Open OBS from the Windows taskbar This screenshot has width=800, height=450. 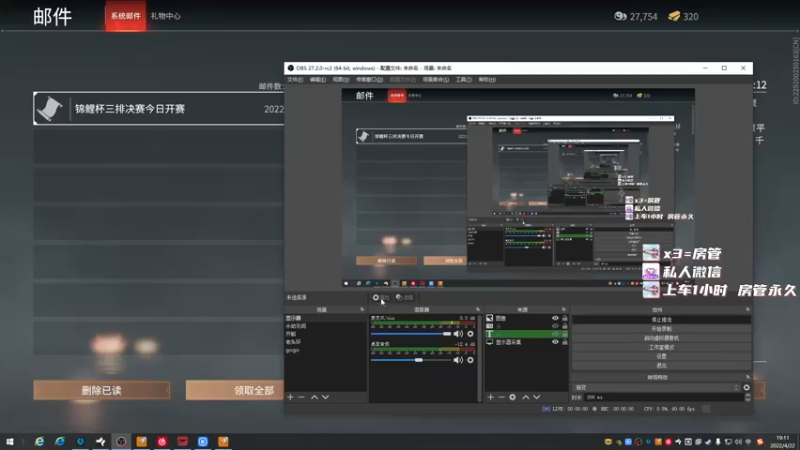coord(121,442)
